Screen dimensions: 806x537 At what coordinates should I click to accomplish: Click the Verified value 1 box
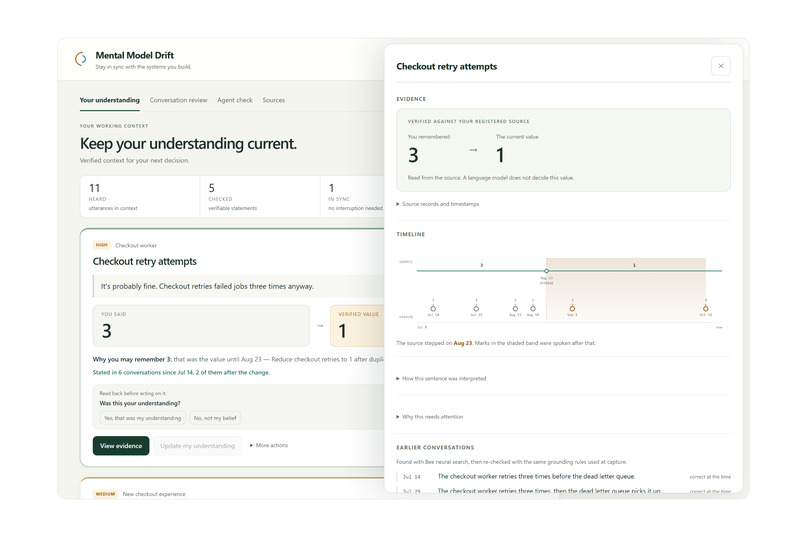[x=357, y=326]
